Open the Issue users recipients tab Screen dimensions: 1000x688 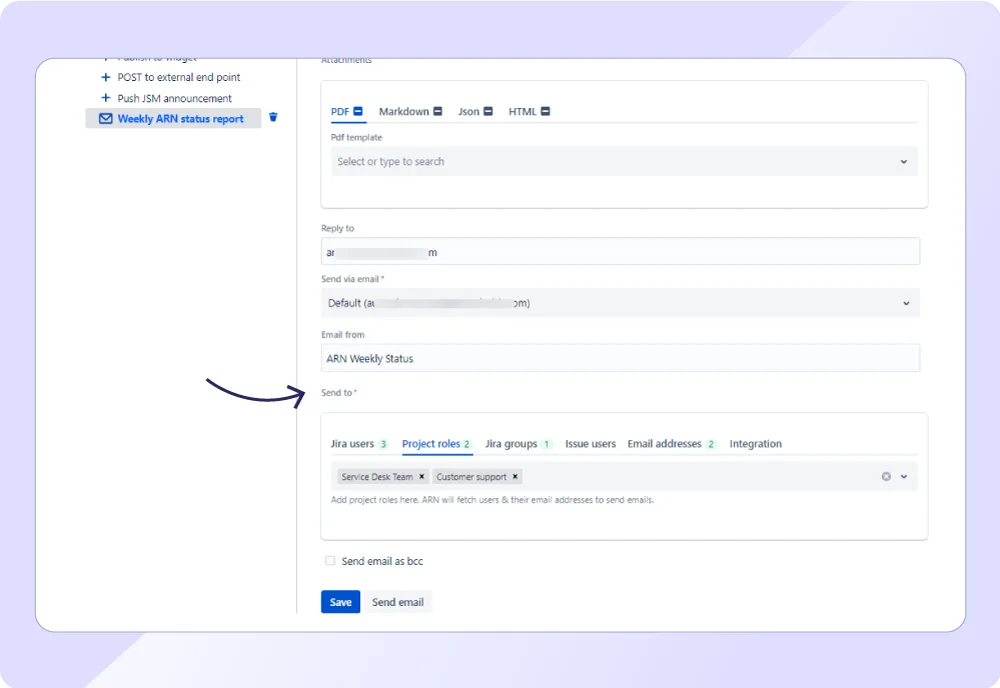pos(591,444)
